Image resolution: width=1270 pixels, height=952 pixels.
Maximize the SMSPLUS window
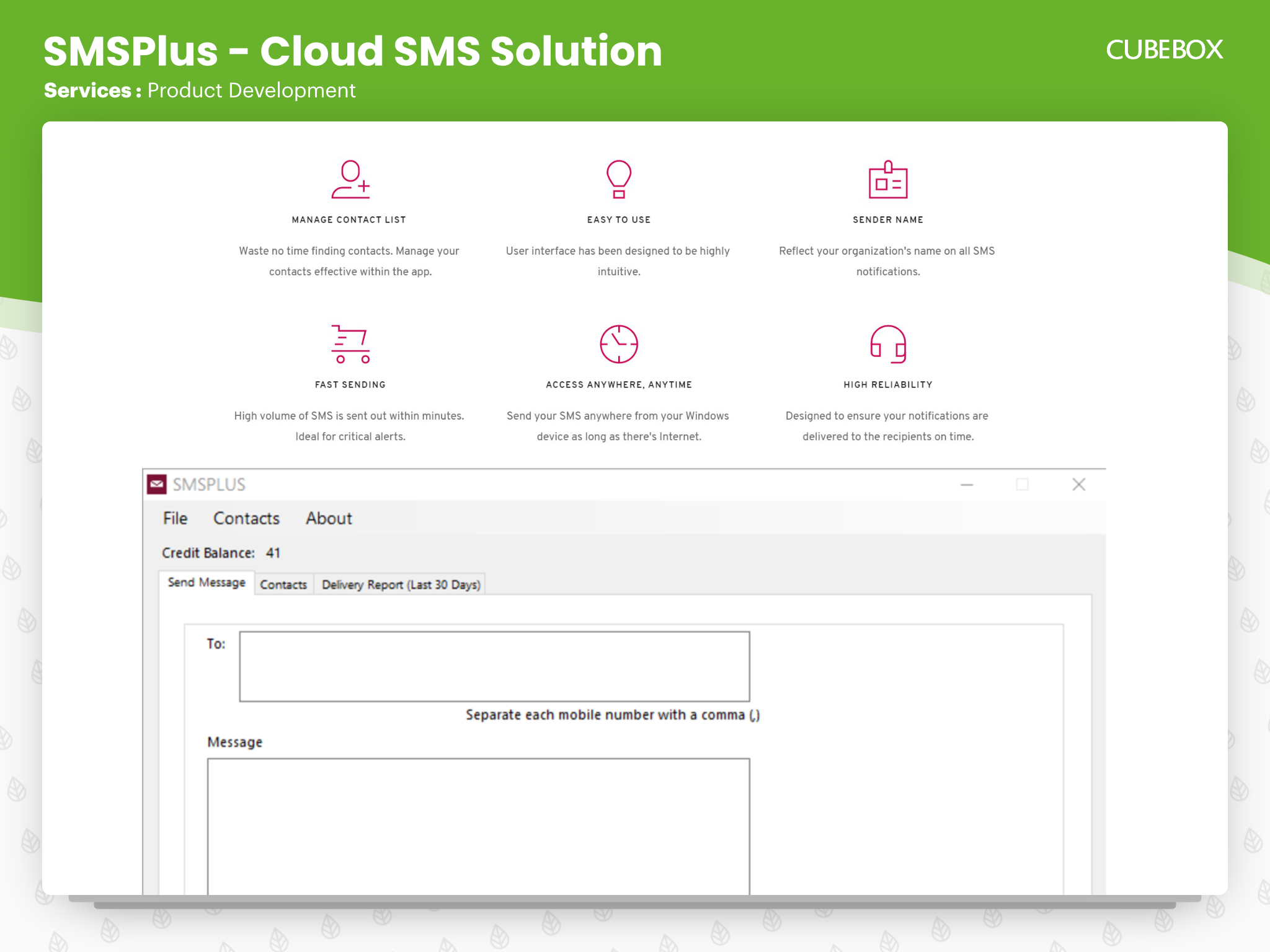1023,485
